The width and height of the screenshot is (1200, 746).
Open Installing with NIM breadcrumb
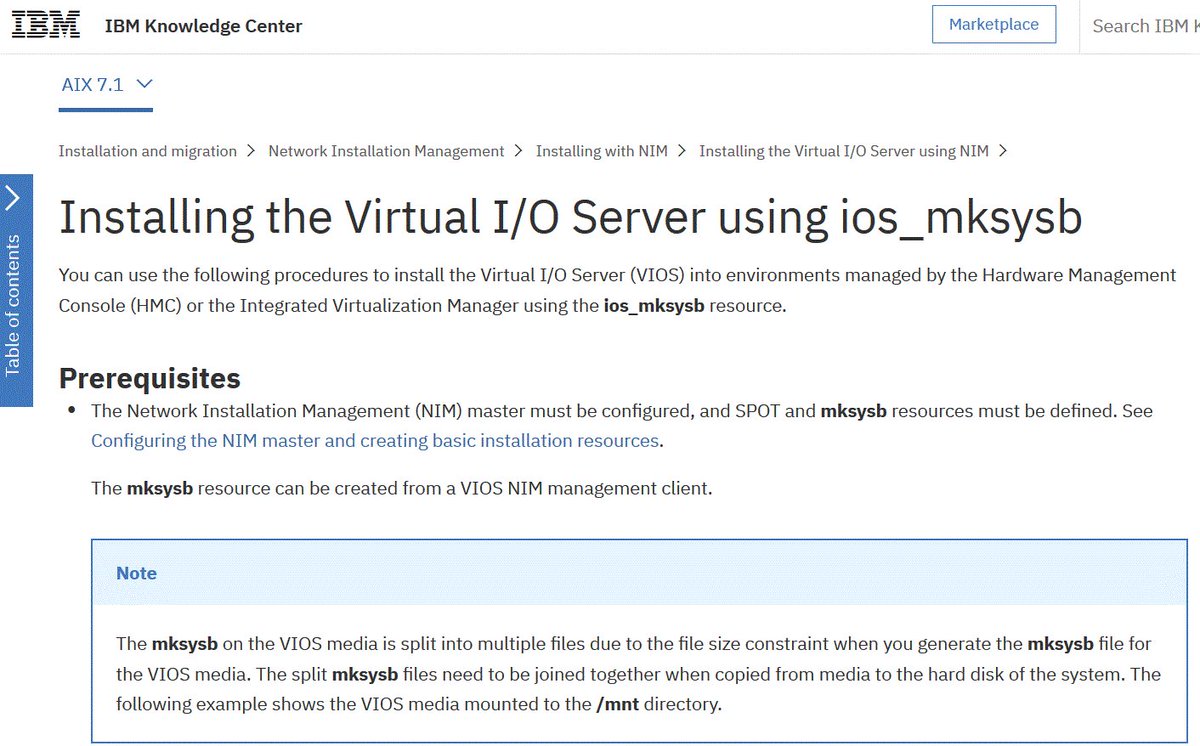[x=601, y=151]
